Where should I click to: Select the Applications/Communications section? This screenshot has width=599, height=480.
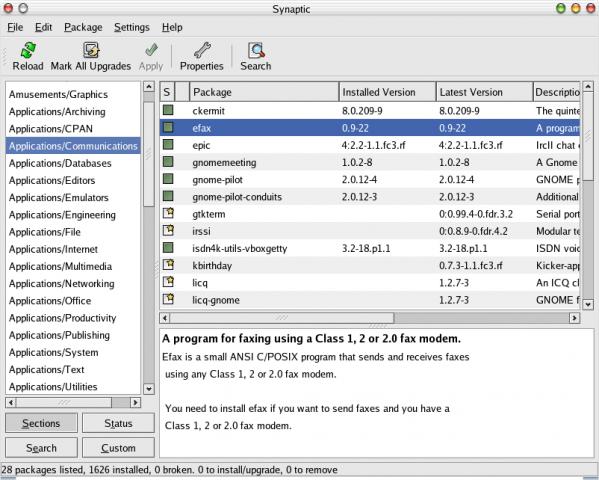click(73, 146)
